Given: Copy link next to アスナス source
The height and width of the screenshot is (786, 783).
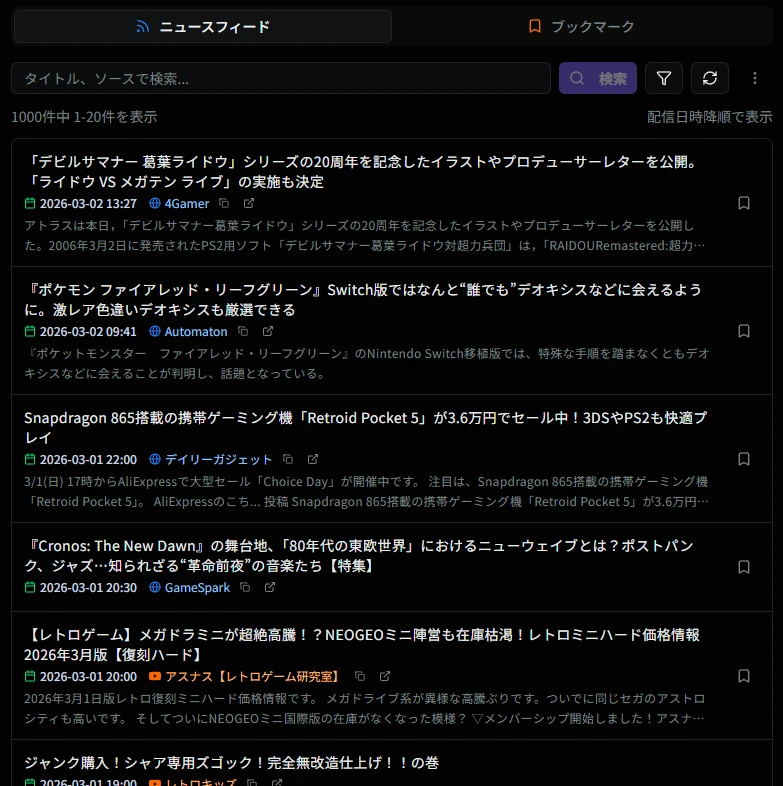Looking at the screenshot, I should [360, 676].
